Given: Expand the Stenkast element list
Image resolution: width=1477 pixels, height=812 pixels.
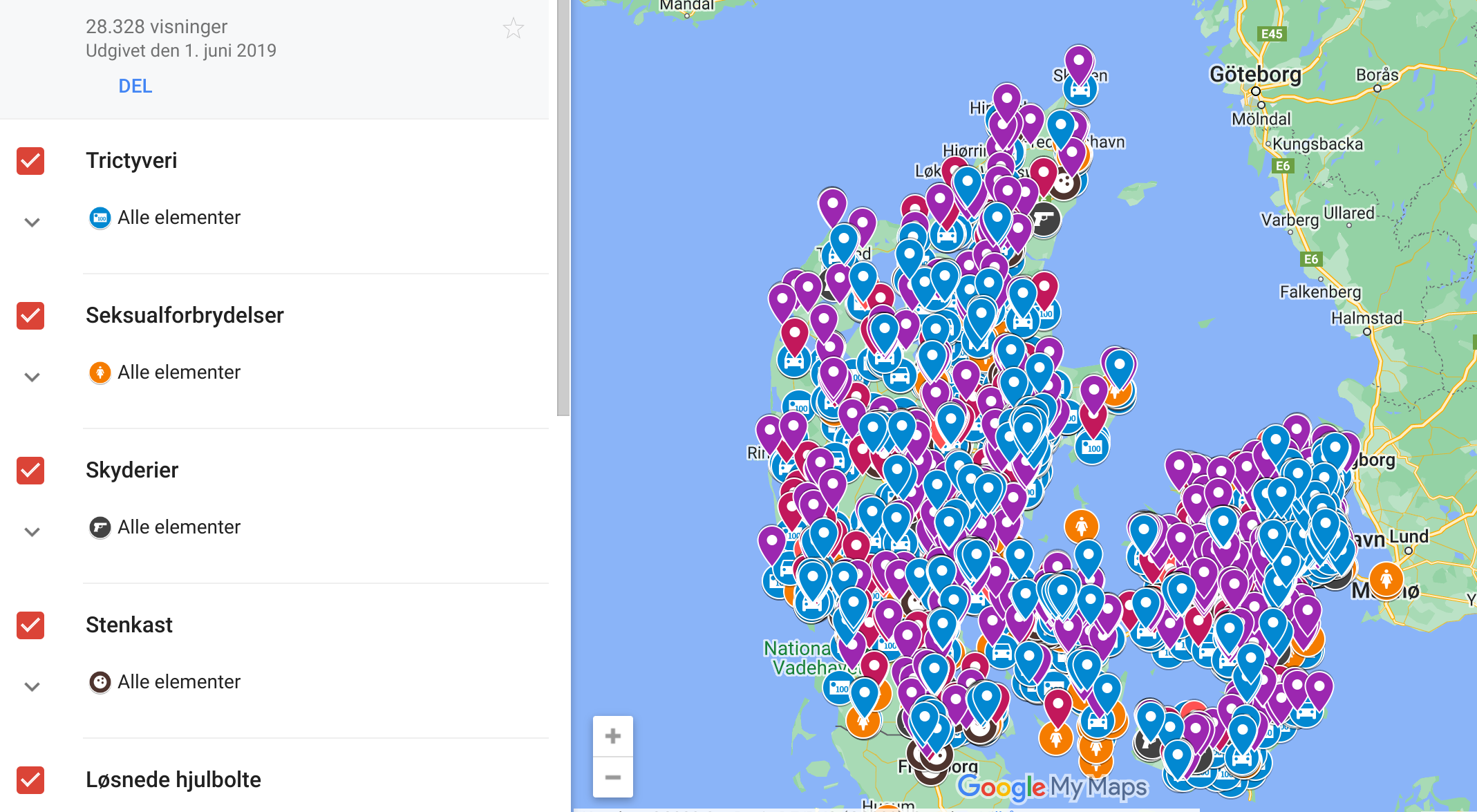Looking at the screenshot, I should click(32, 687).
